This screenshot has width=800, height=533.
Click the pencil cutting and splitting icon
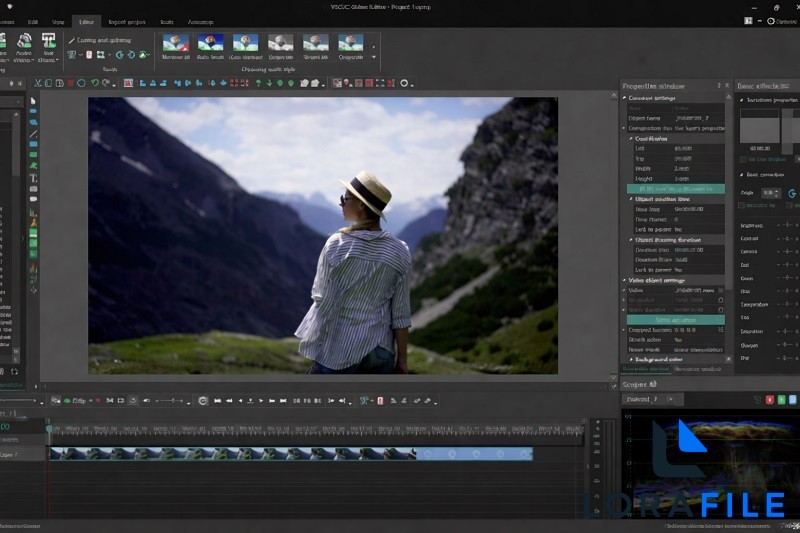(x=72, y=40)
